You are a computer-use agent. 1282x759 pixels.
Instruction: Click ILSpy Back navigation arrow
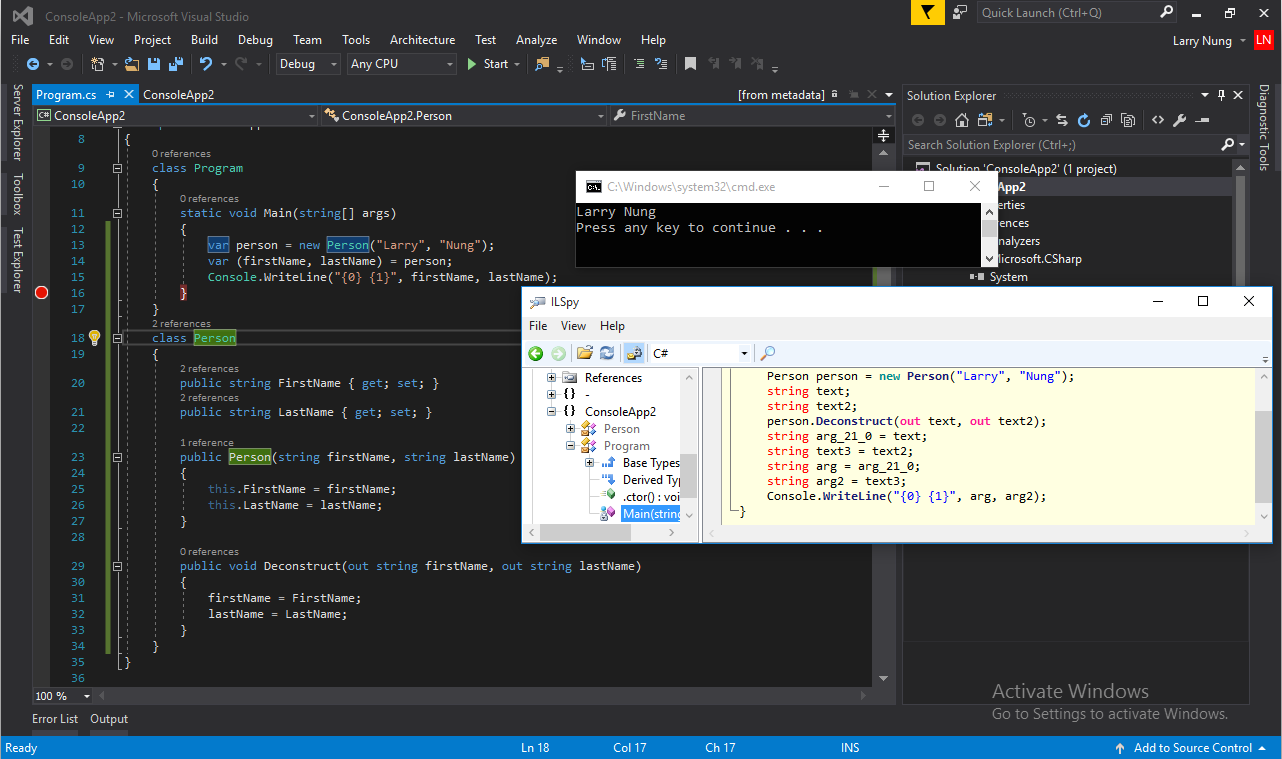536,353
